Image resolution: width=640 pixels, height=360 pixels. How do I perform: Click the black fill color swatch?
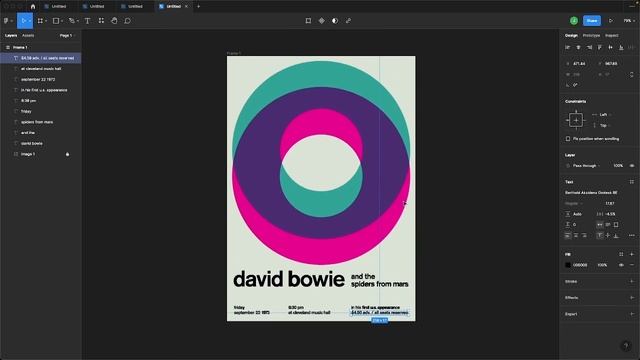(568, 265)
